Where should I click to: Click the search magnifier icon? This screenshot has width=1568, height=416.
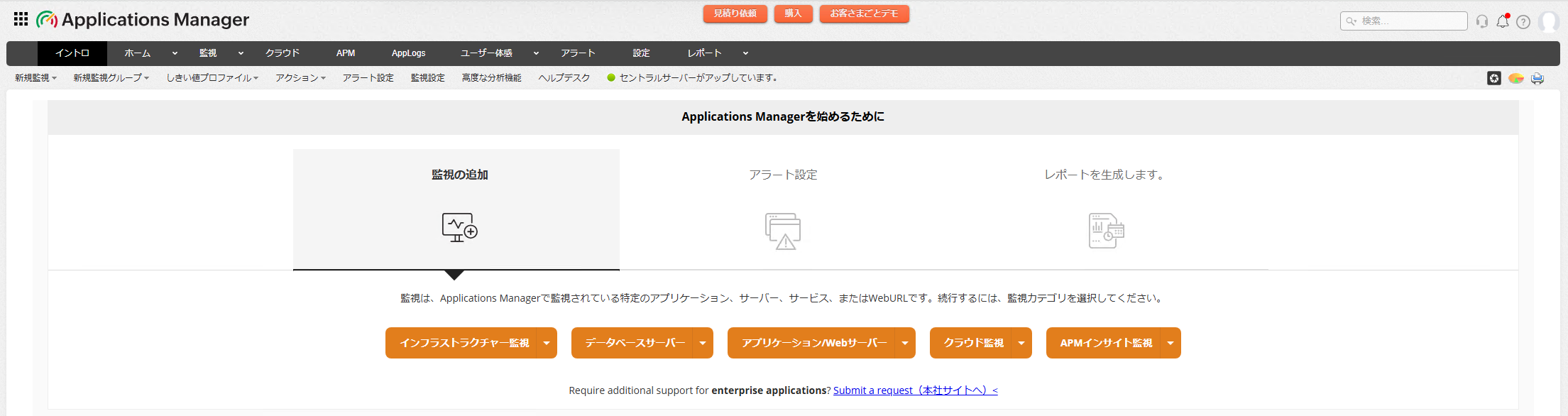pos(1351,21)
